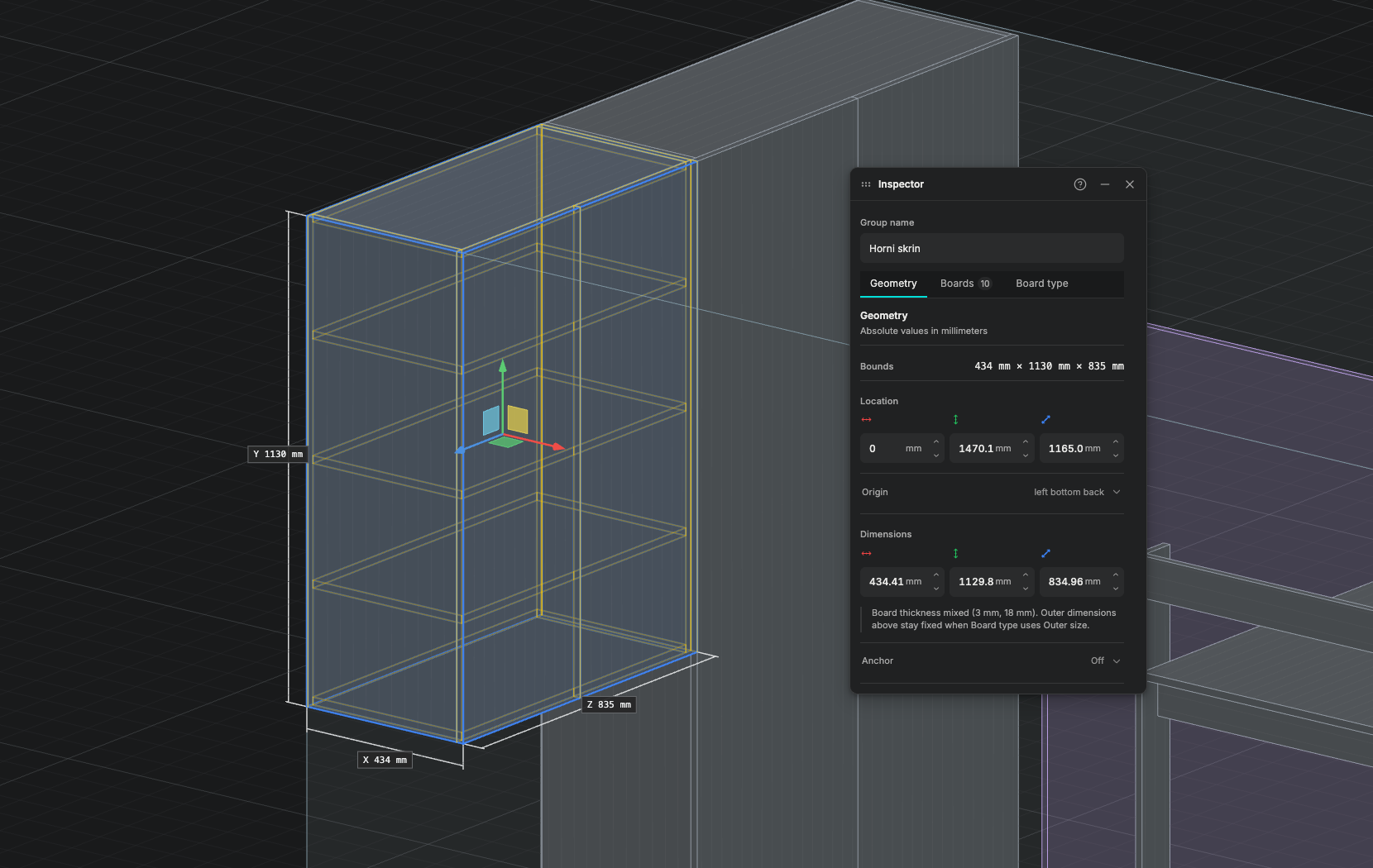The image size is (1373, 868).
Task: Click the 'Y 1130 mm' dimension label
Action: point(278,454)
